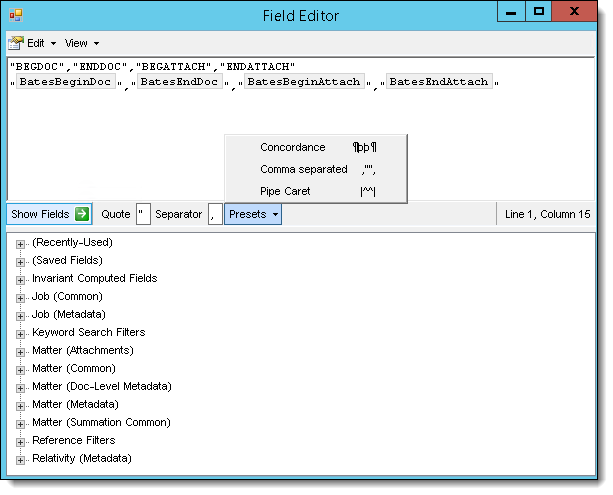Viewport: 613px width, 495px height.
Task: Expand the Matter (Common) node
Action: pos(20,370)
